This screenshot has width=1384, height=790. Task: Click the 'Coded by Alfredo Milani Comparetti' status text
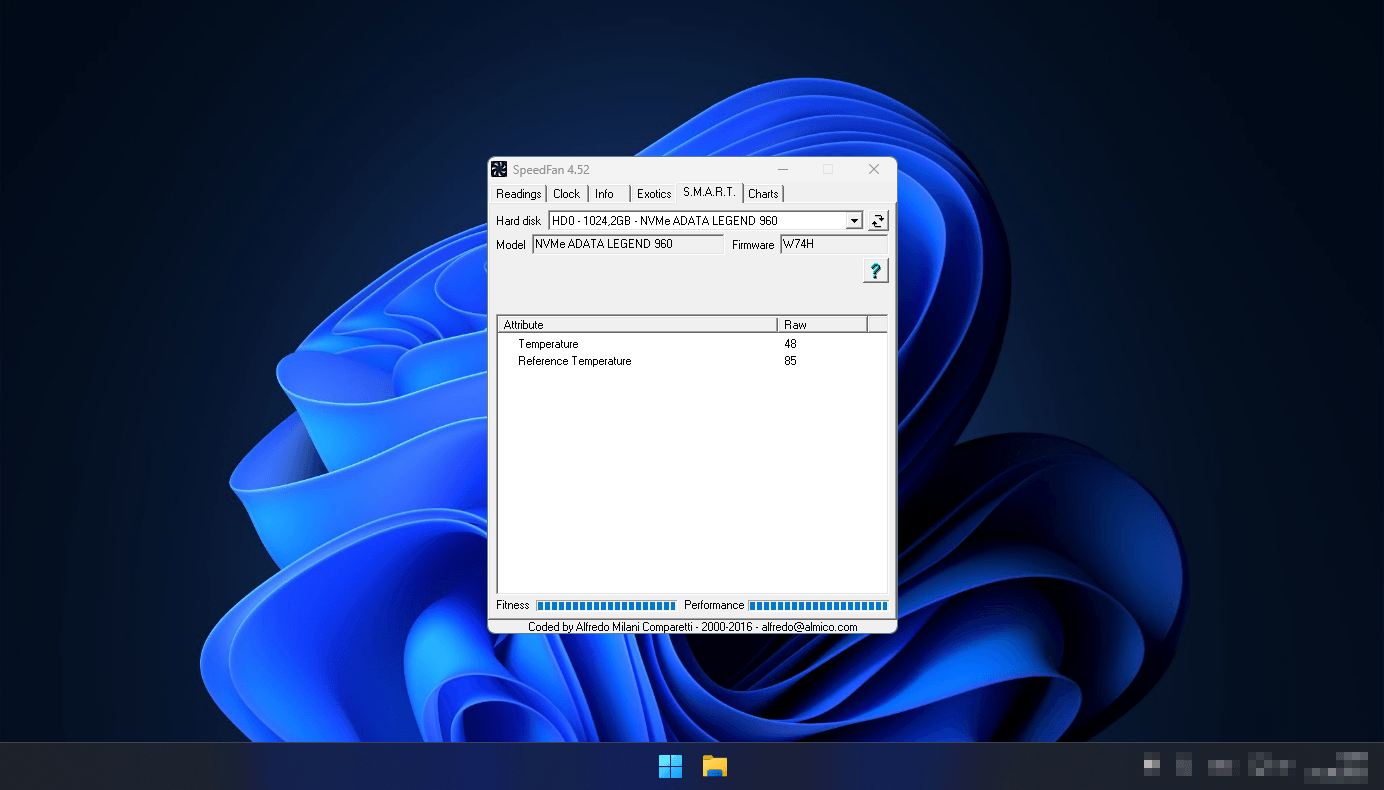tap(692, 627)
